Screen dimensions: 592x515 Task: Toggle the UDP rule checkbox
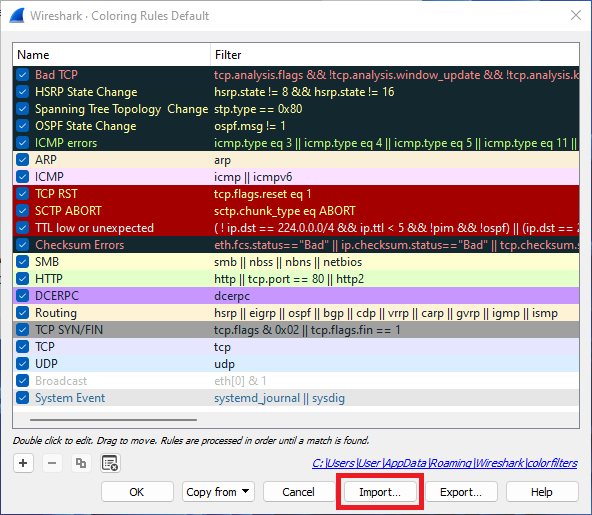tap(23, 364)
